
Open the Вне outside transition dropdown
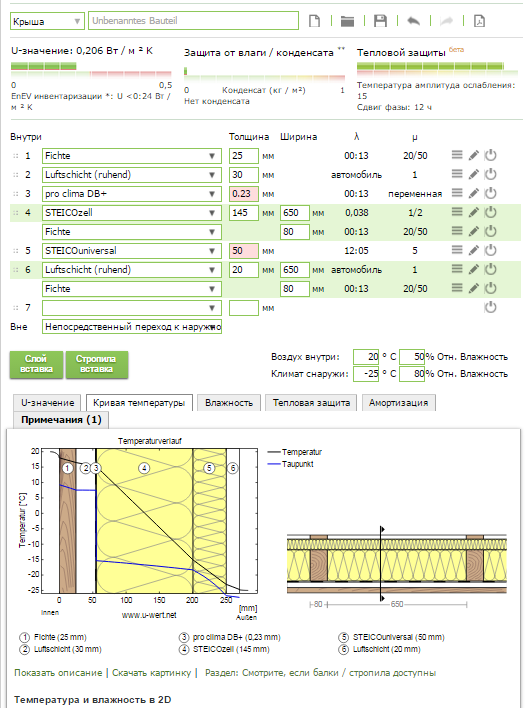pyautogui.click(x=132, y=326)
